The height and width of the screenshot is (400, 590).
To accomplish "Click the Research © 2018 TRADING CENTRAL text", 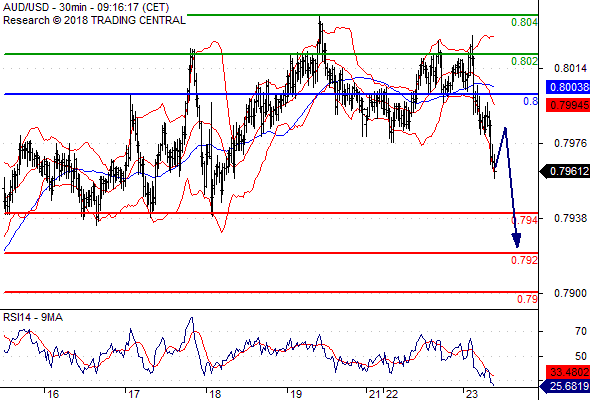I will coord(94,20).
